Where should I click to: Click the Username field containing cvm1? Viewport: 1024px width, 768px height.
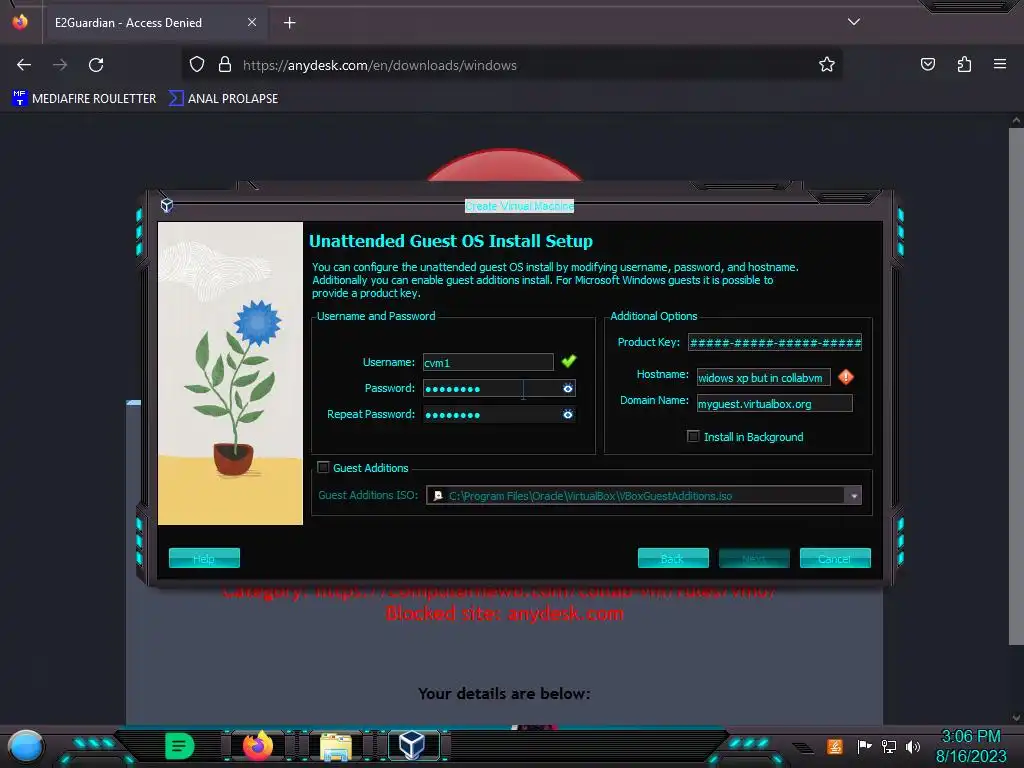click(x=488, y=362)
